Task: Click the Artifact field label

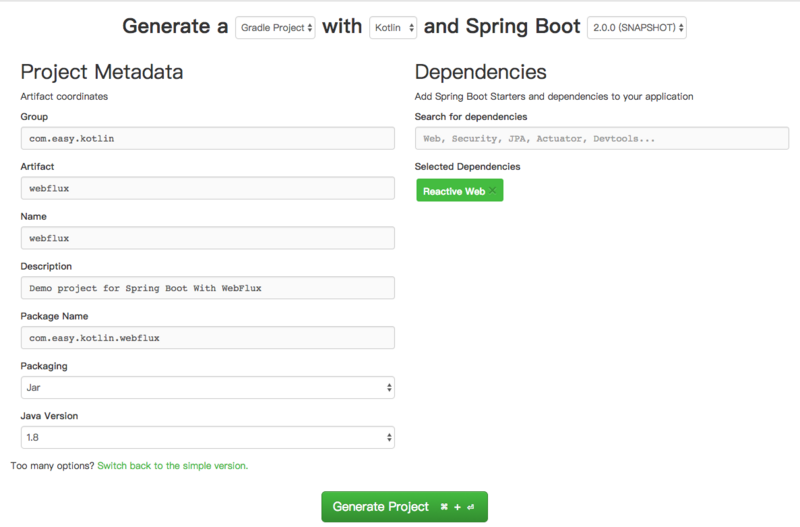Action: click(x=37, y=166)
